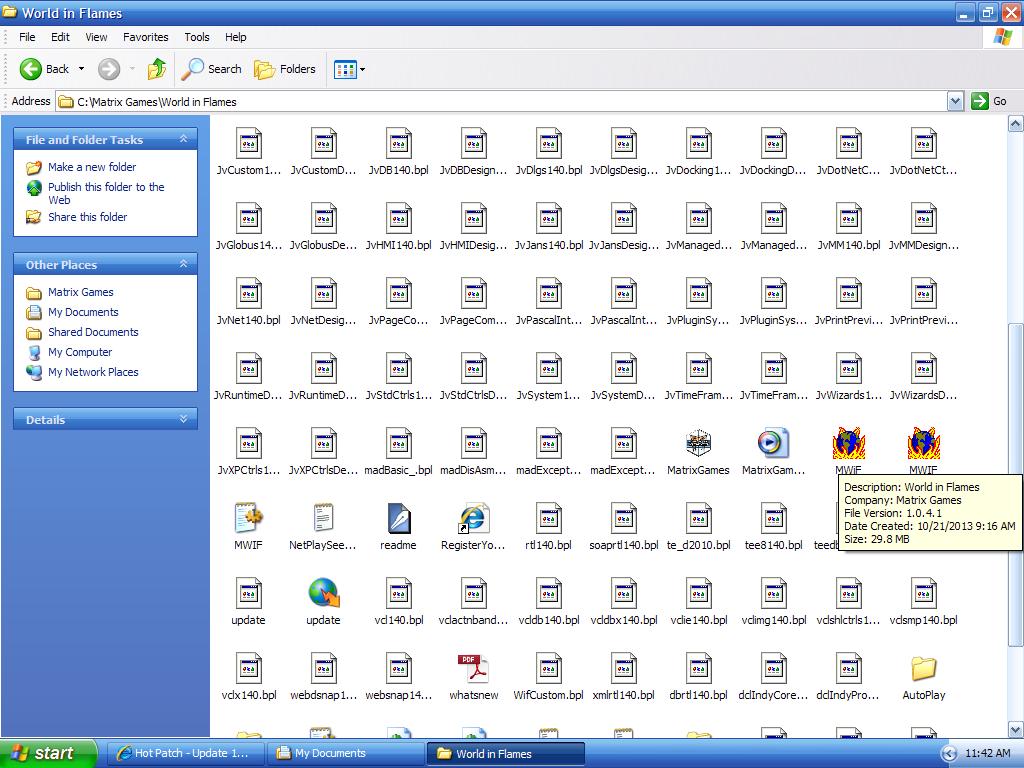The width and height of the screenshot is (1024, 768).
Task: Open the Help menu
Action: click(236, 37)
